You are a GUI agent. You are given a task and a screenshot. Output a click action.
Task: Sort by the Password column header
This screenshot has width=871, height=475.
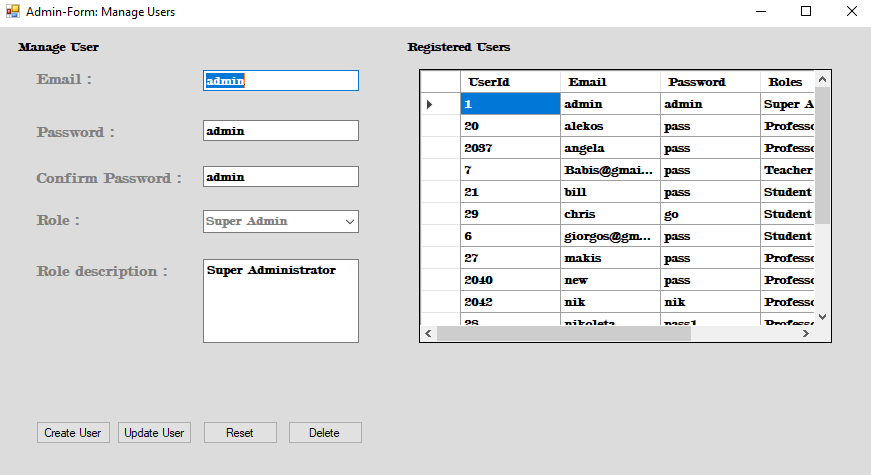(710, 82)
